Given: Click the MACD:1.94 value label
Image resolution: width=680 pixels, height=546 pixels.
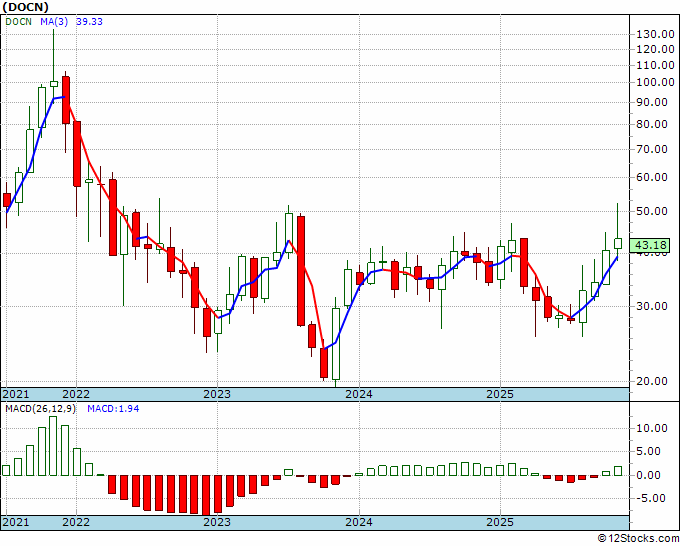Looking at the screenshot, I should pyautogui.click(x=114, y=408).
